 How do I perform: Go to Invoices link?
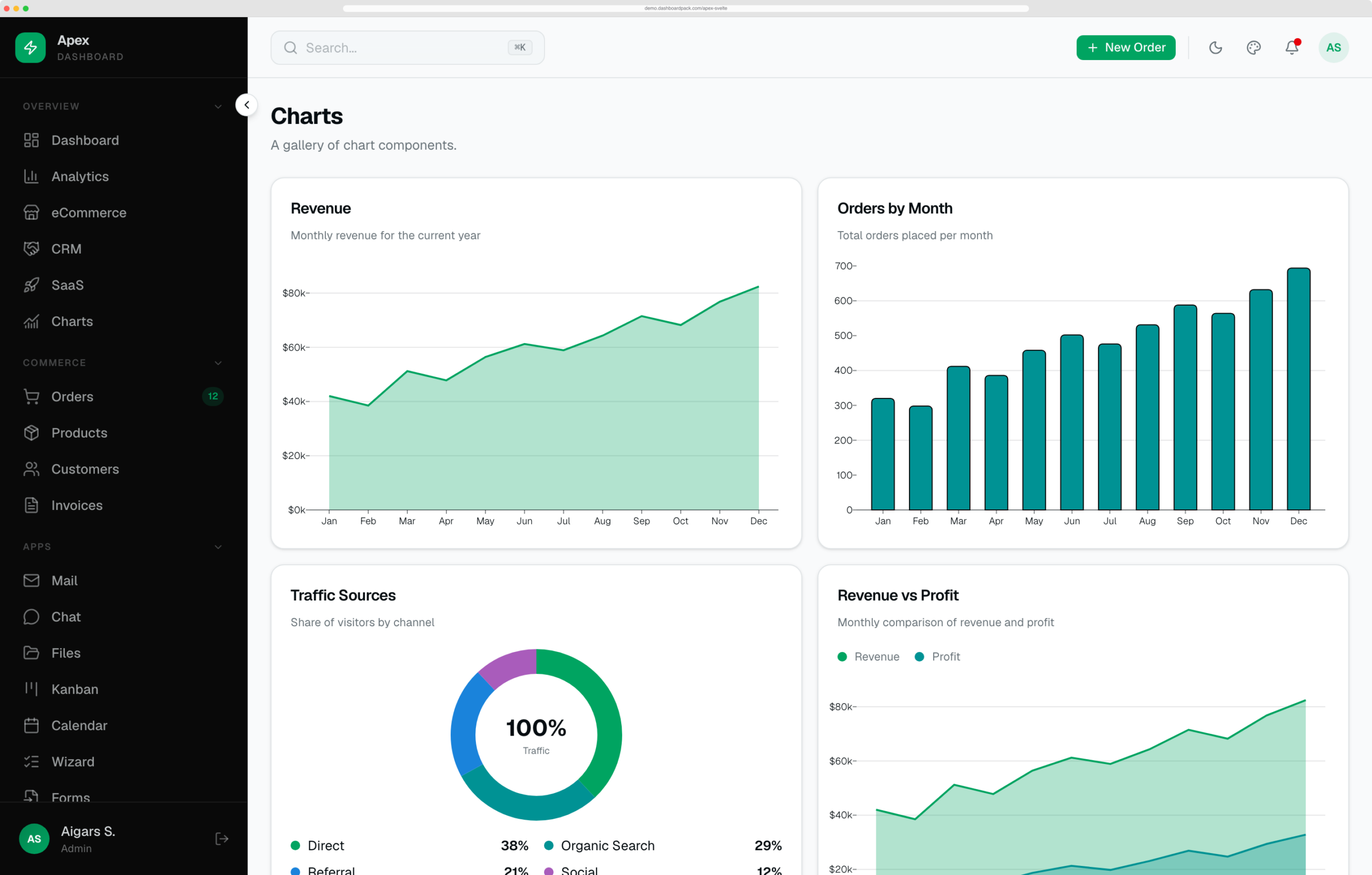[x=123, y=505]
